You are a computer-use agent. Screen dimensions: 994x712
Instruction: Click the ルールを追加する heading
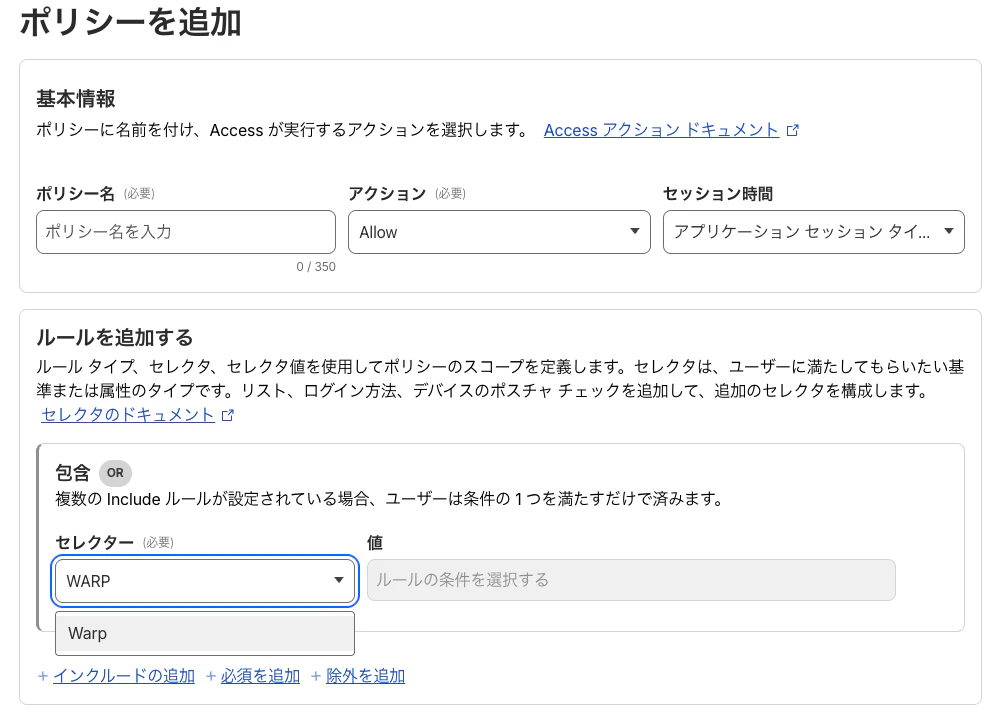click(115, 337)
